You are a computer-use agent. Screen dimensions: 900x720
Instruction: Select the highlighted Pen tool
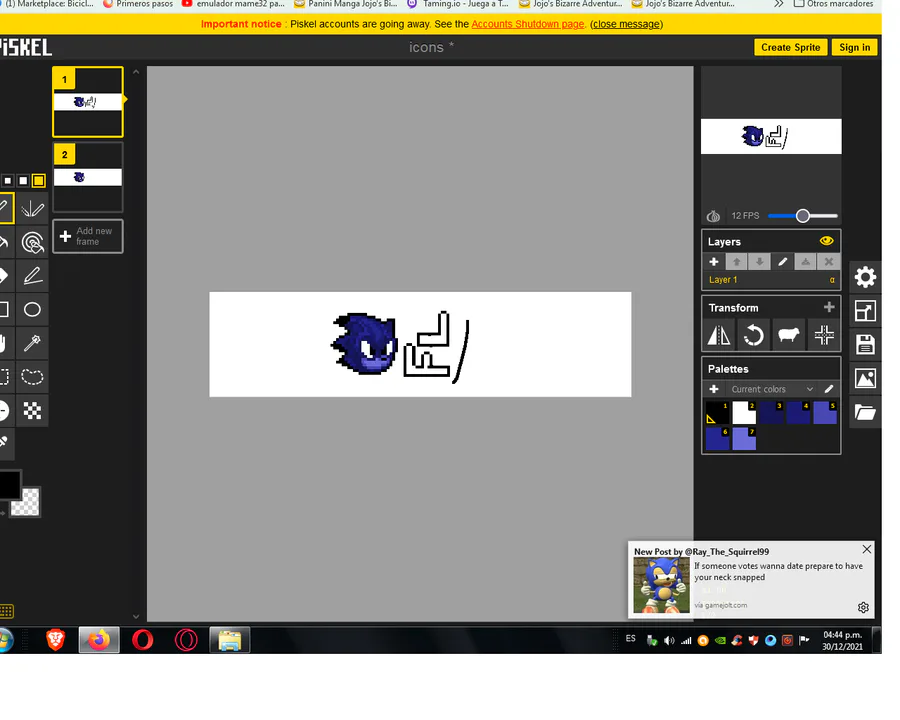tap(5, 208)
